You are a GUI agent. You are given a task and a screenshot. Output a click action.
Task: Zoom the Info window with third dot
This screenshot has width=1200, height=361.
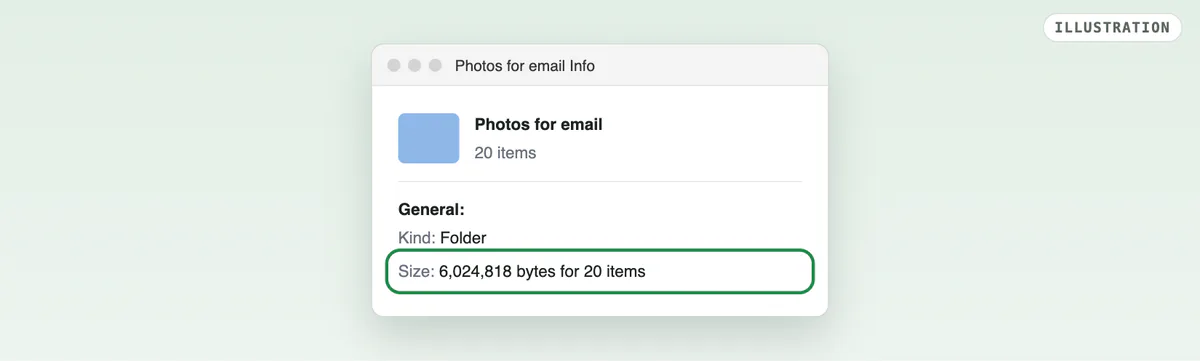tap(435, 66)
